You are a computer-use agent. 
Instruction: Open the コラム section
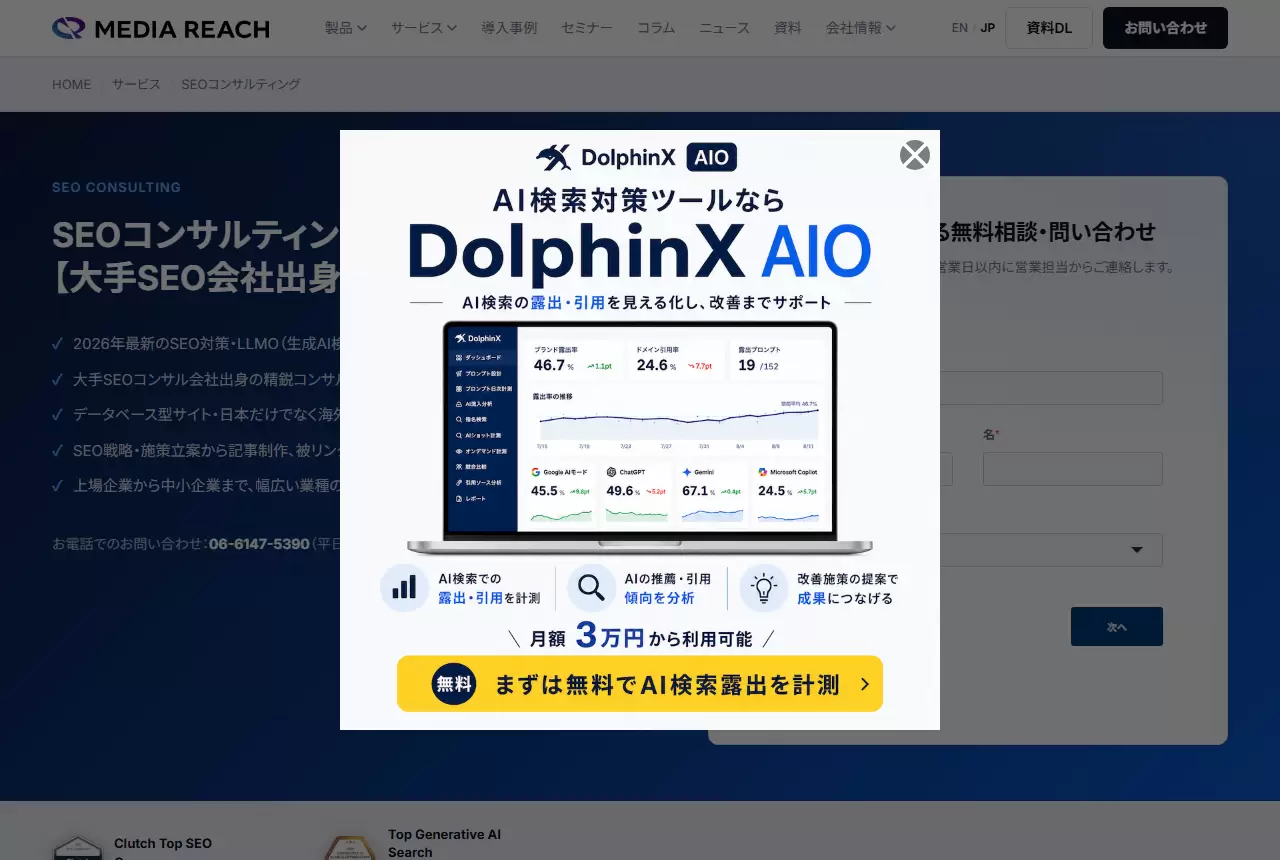pyautogui.click(x=655, y=28)
